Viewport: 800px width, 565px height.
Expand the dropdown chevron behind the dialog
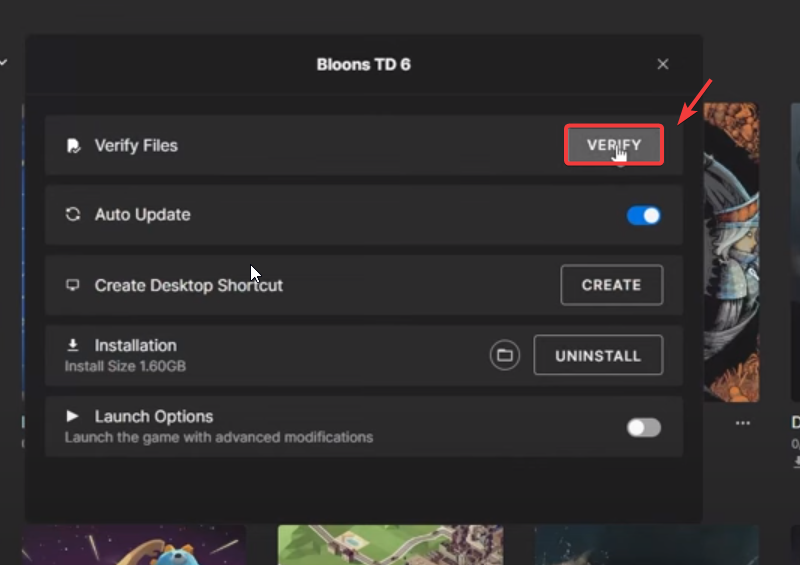pos(4,62)
